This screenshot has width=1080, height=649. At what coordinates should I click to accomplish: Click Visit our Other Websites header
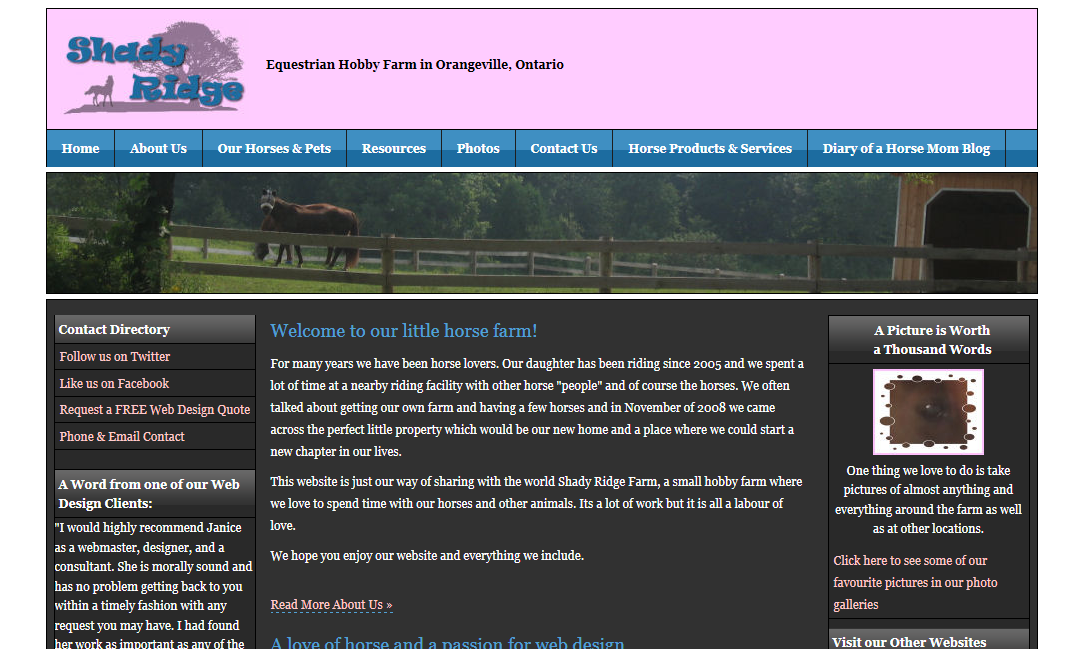pos(909,642)
